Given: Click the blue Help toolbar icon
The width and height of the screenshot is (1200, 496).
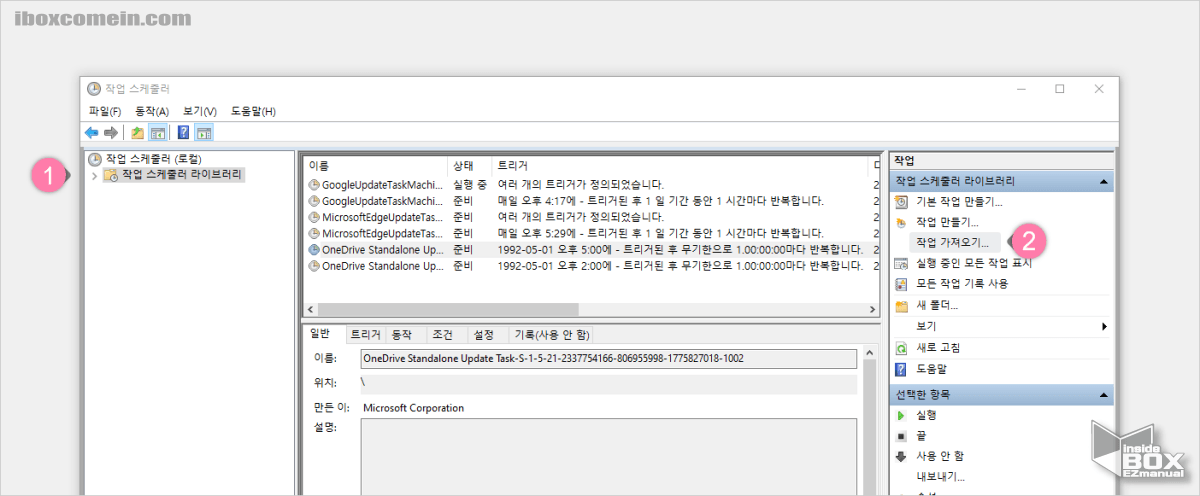Looking at the screenshot, I should pyautogui.click(x=184, y=132).
